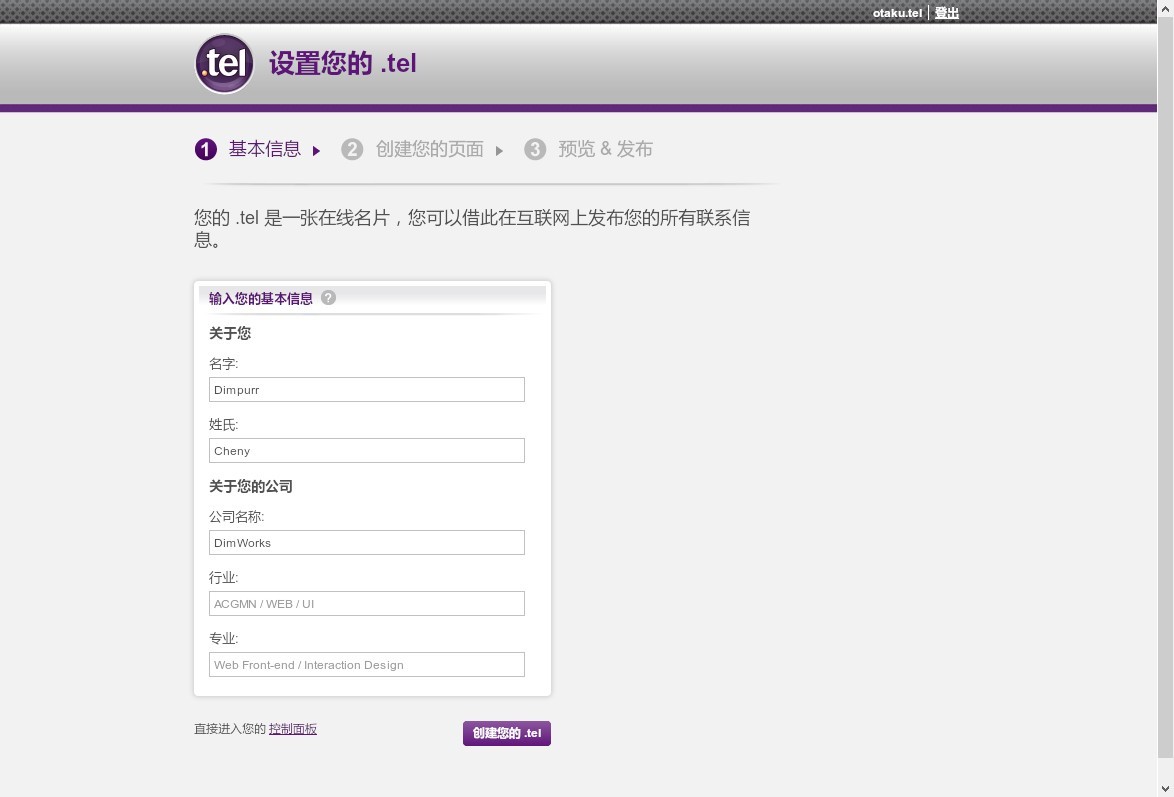Go to the 创建您的页面 step
The height and width of the screenshot is (797, 1174).
[429, 149]
